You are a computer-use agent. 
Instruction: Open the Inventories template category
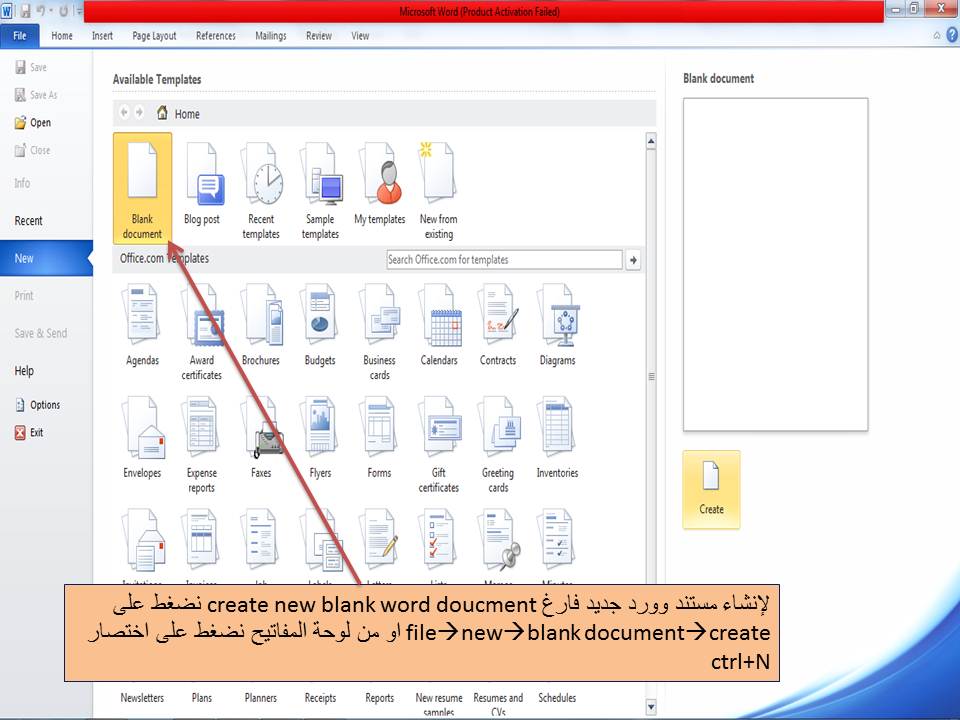click(557, 437)
